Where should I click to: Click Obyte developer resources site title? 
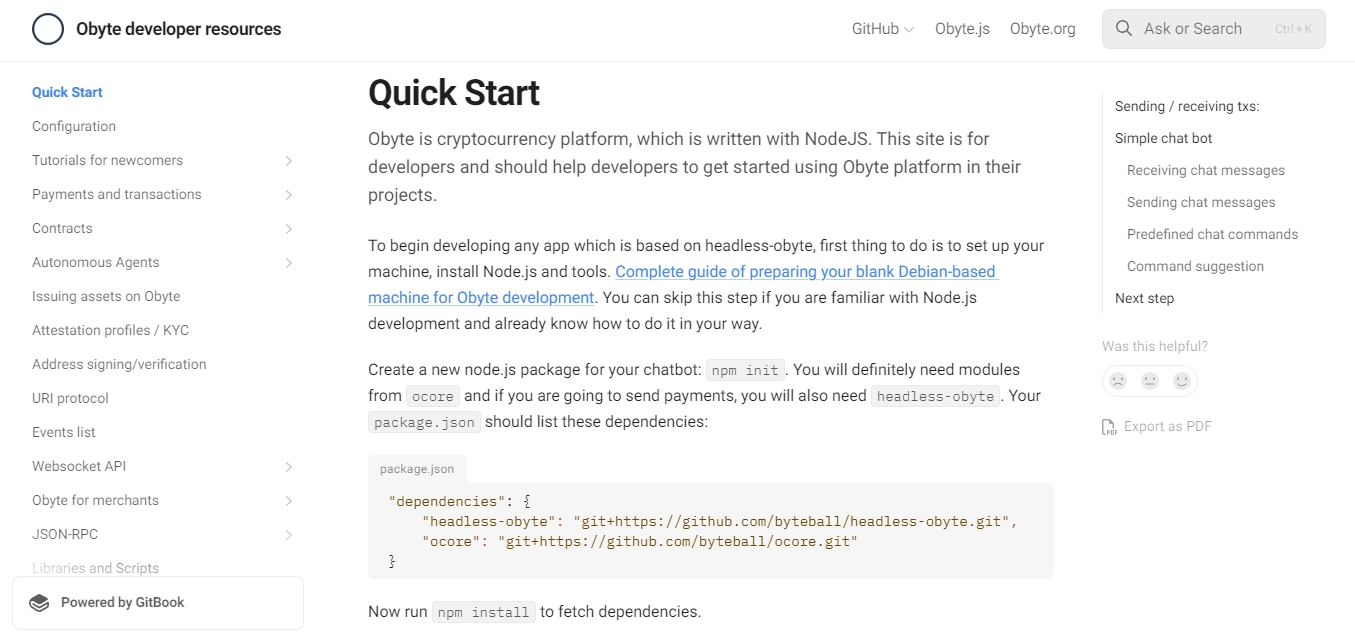click(x=178, y=29)
